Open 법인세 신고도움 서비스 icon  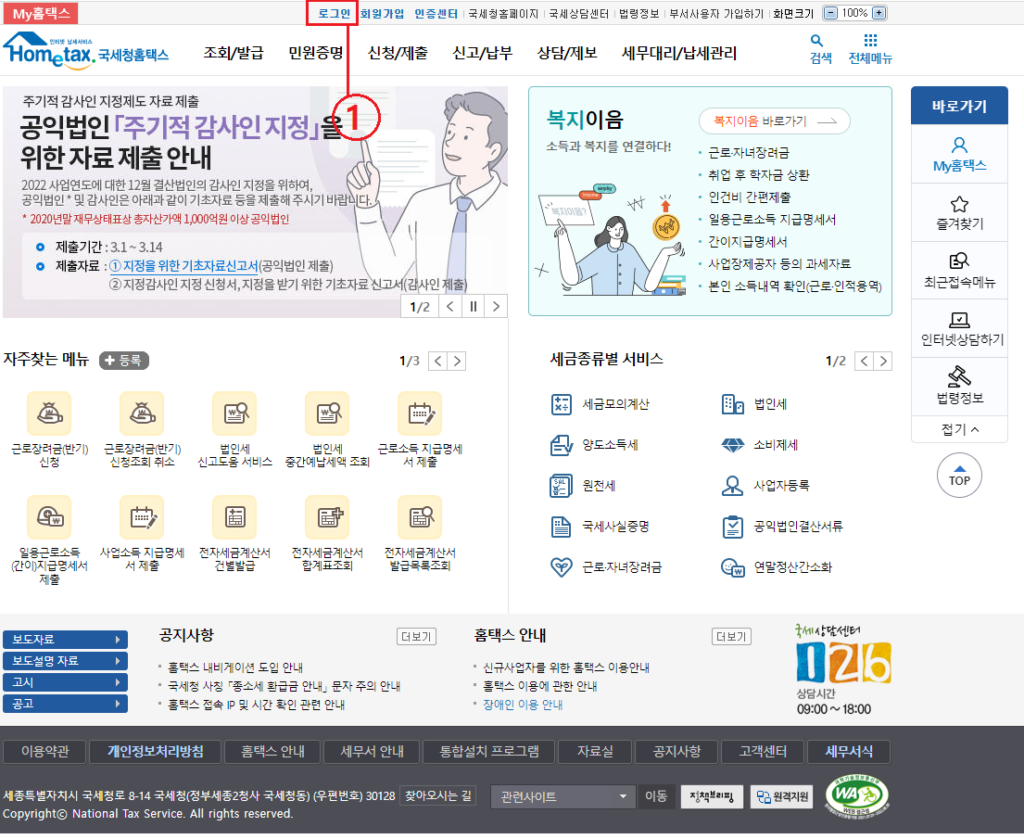coord(234,413)
